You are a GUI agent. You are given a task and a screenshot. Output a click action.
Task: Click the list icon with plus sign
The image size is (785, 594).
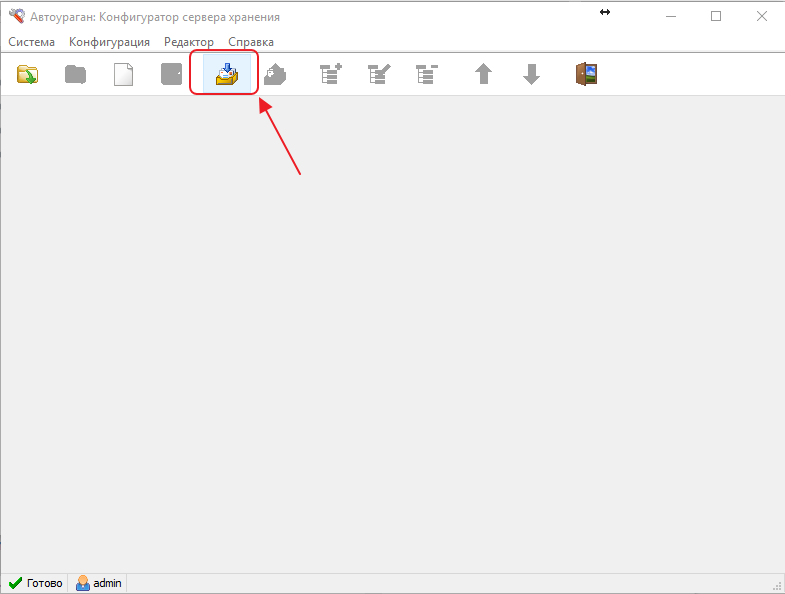331,75
